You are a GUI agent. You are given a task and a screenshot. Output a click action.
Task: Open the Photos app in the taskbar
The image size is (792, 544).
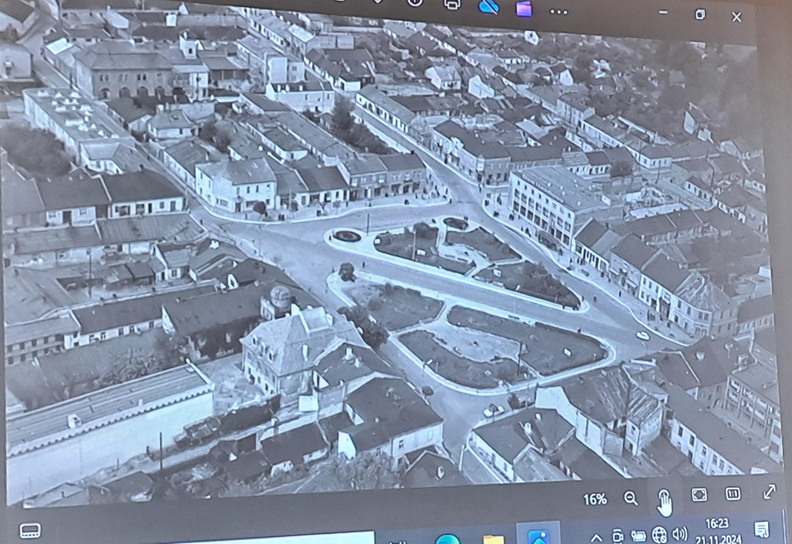coord(538,535)
